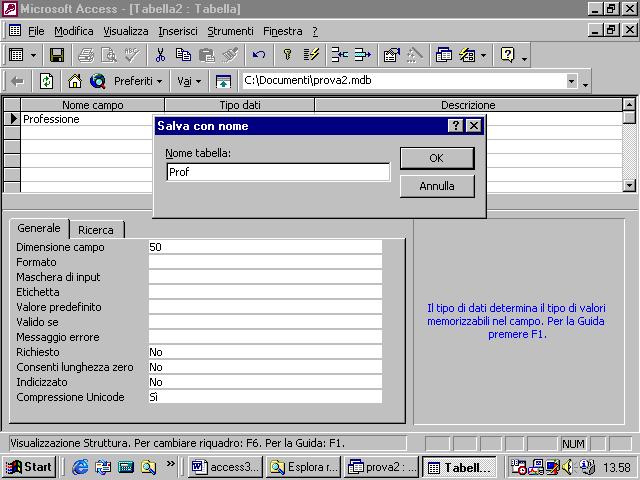
Task: Click the Delete Rows icon
Action: [362, 55]
